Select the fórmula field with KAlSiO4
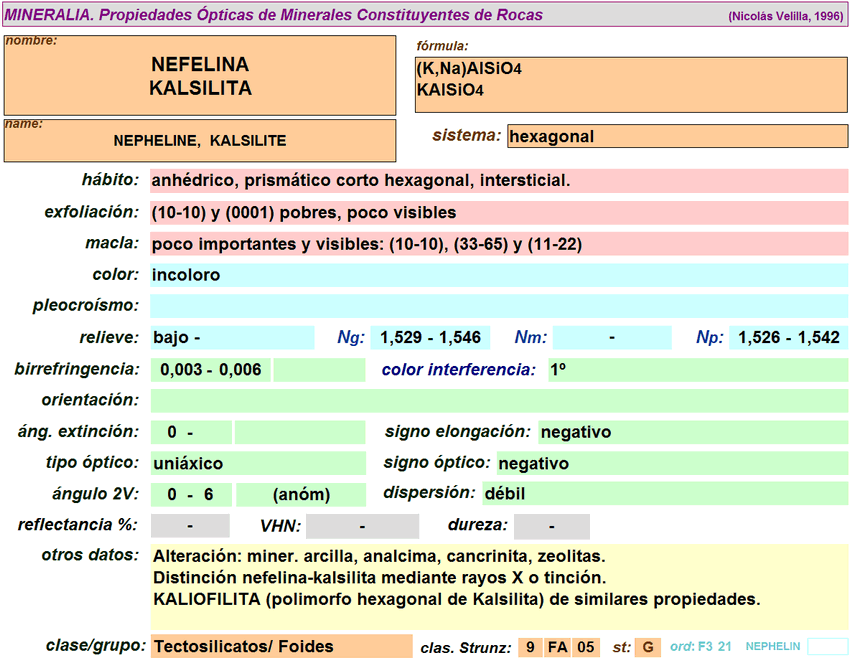This screenshot has width=850, height=661. 630,84
